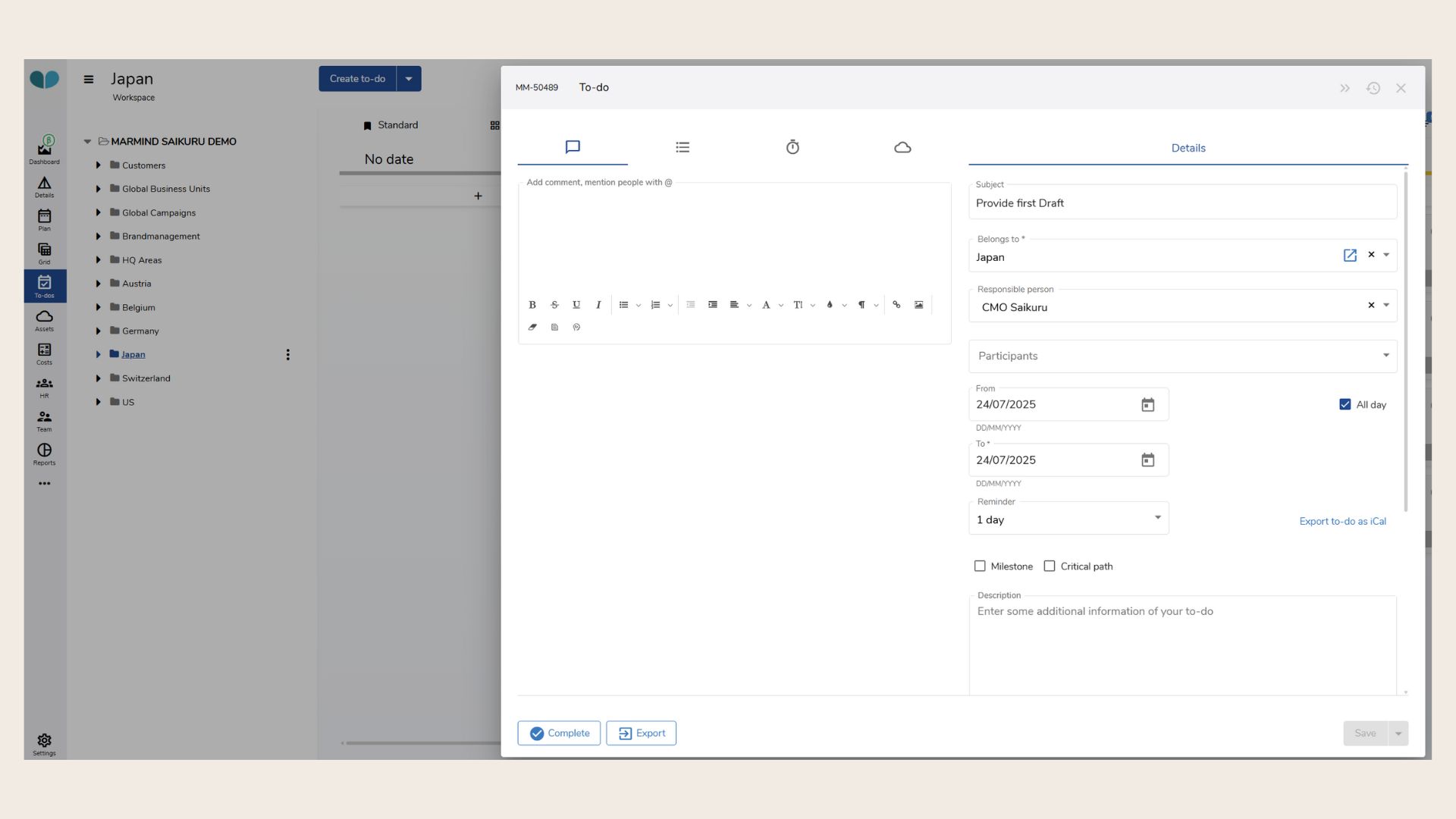Screen dimensions: 1456x819
Task: Switch to the checklist tab
Action: [682, 147]
